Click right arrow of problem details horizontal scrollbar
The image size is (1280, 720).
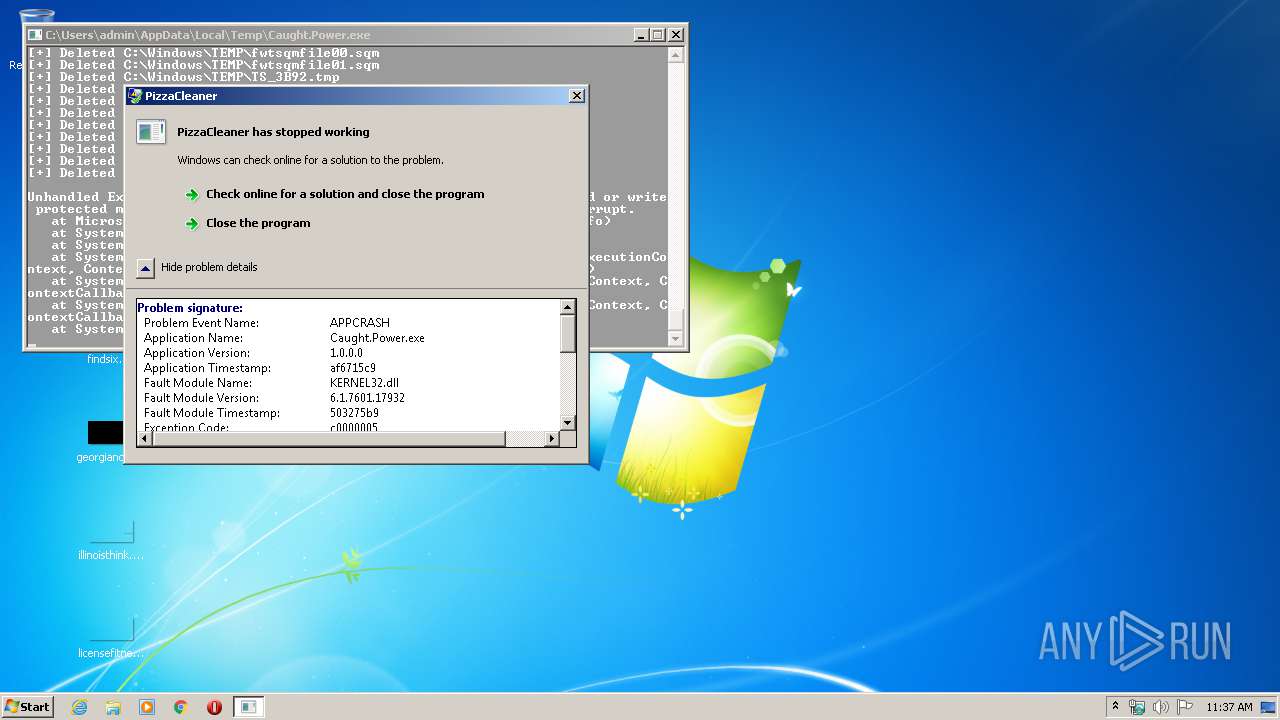tap(551, 438)
